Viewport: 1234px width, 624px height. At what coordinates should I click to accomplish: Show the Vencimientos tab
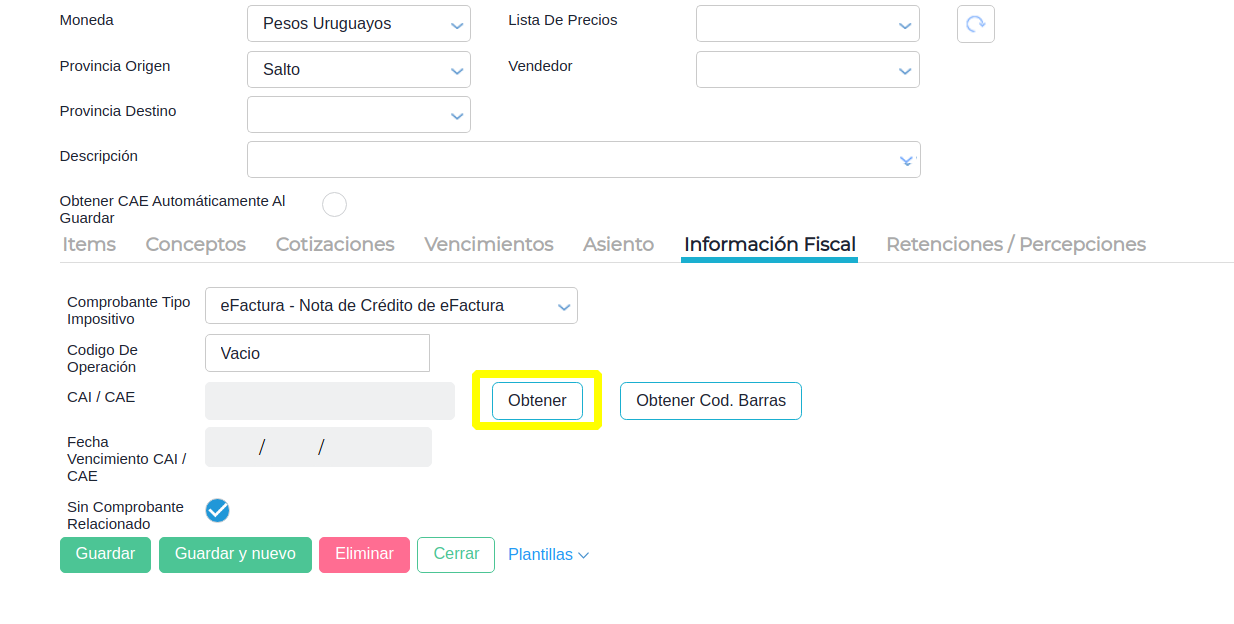[x=489, y=244]
